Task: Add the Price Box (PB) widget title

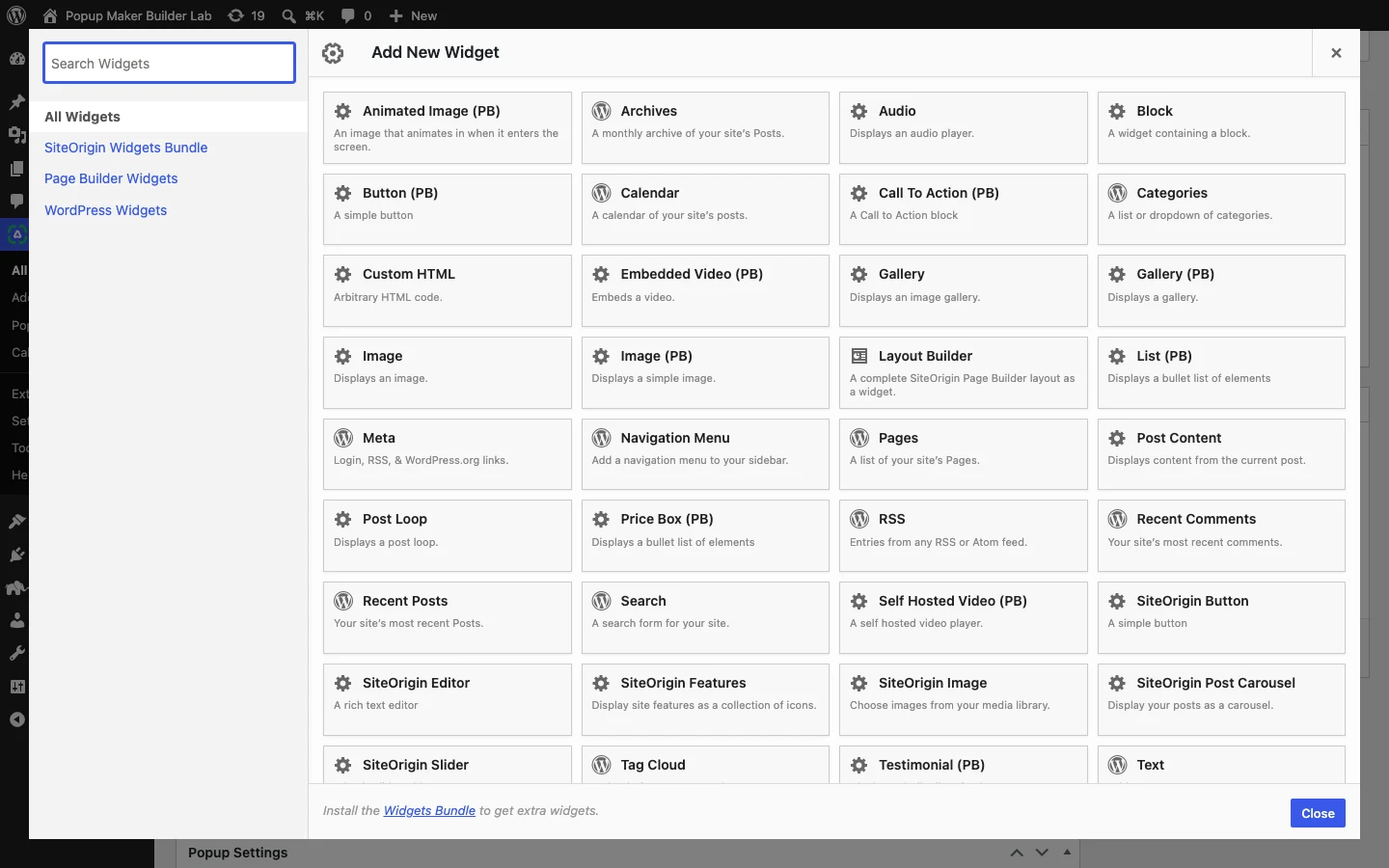Action: coord(667,519)
